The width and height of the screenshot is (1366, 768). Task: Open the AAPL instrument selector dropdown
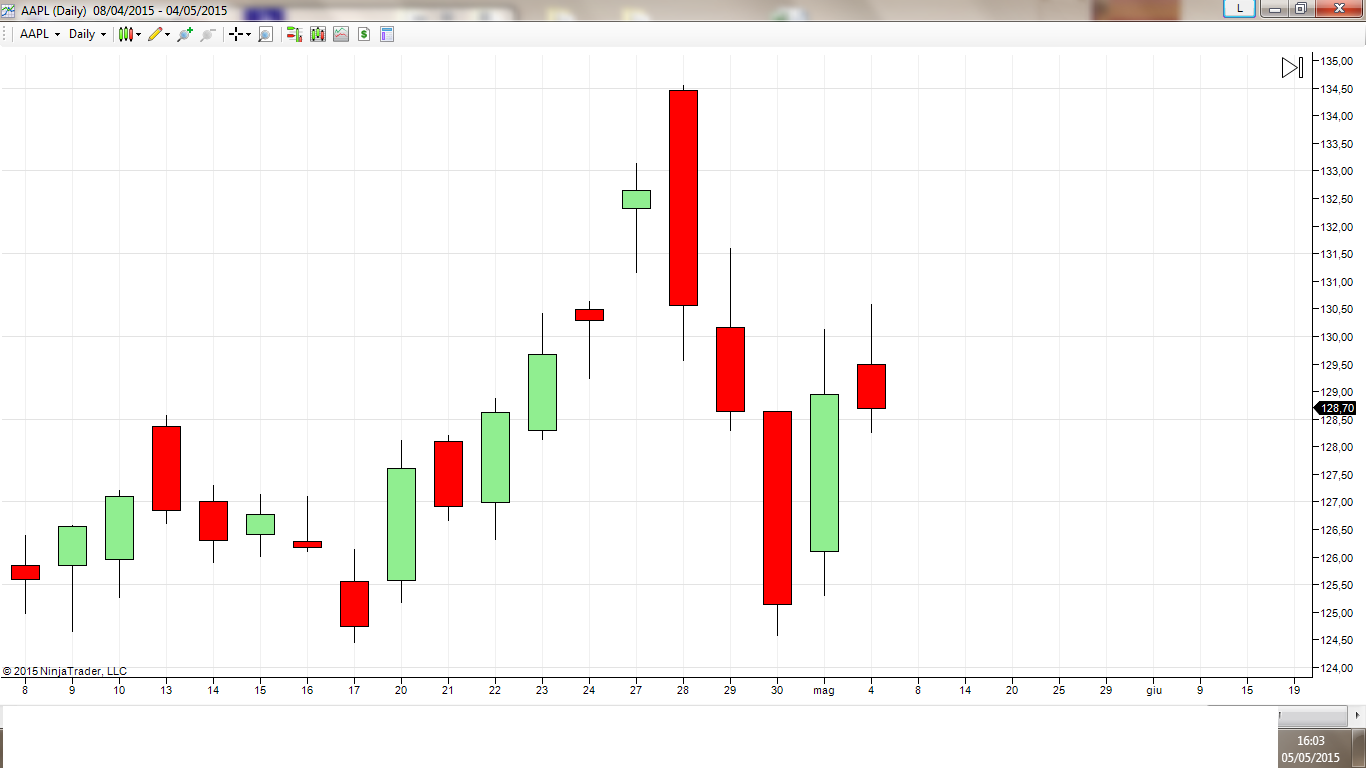40,34
